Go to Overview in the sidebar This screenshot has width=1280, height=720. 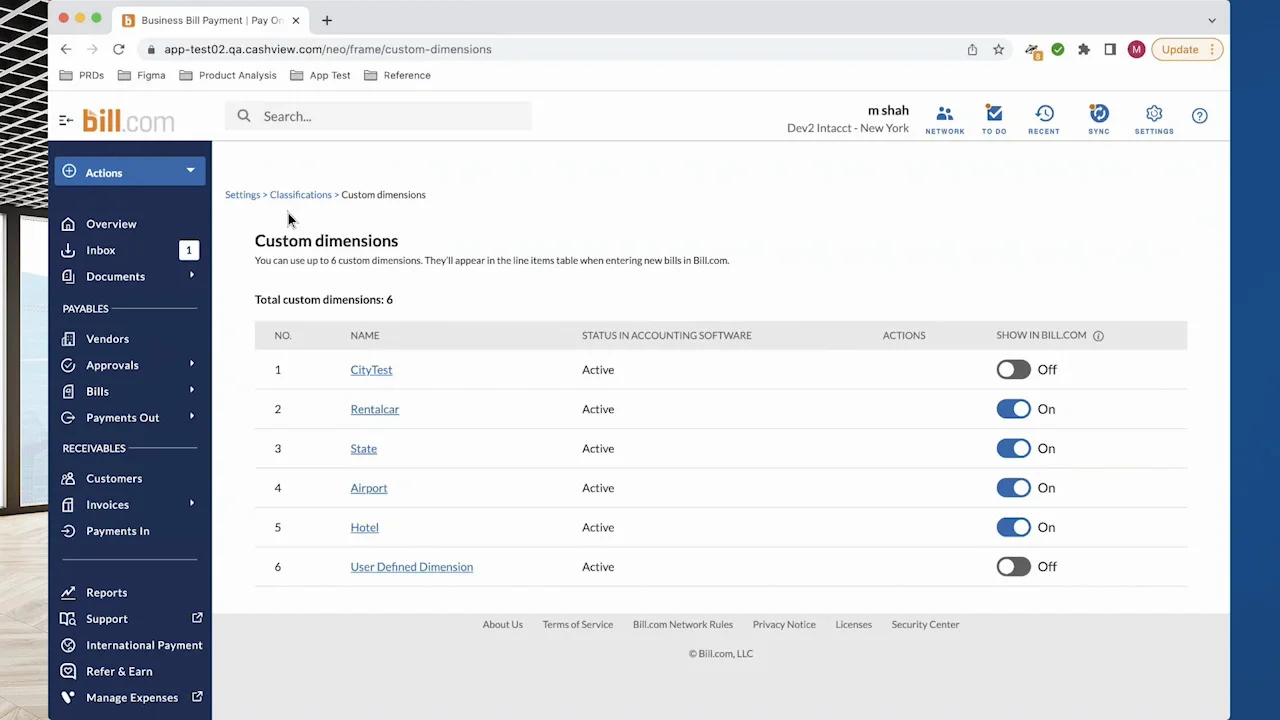[x=111, y=224]
